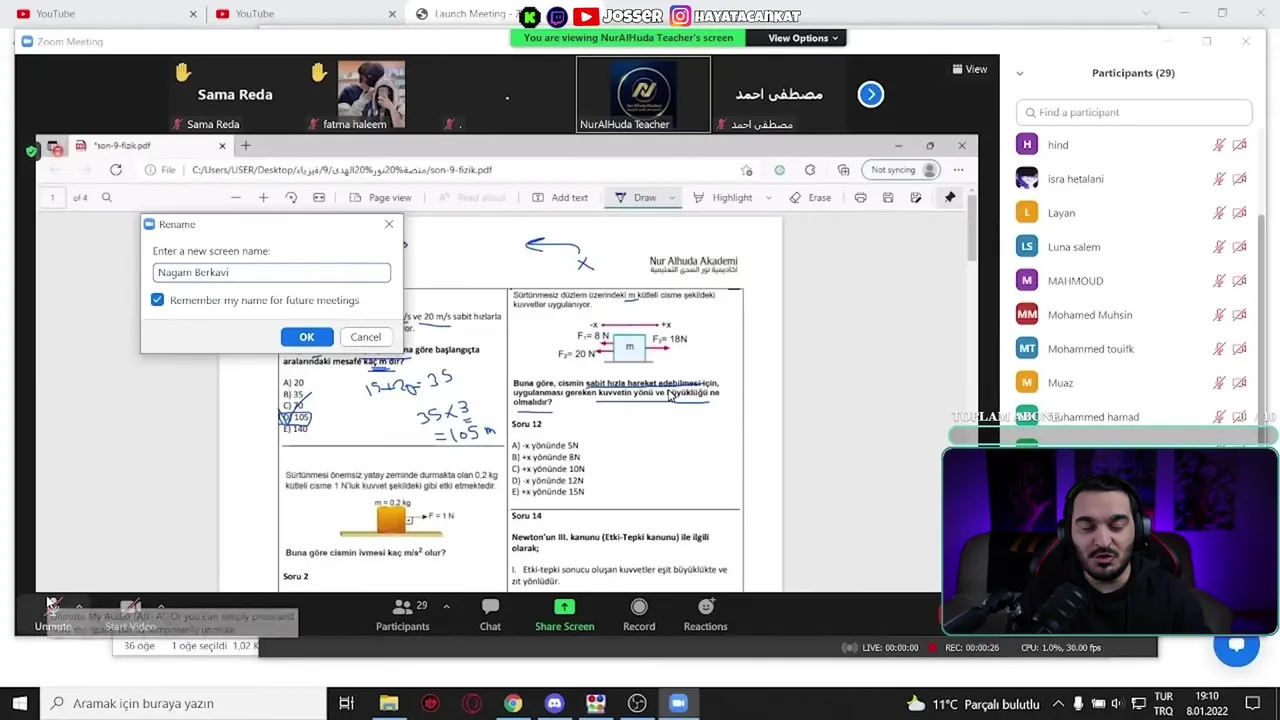The image size is (1280, 720).
Task: Open Google Chrome from the taskbar
Action: tap(512, 703)
